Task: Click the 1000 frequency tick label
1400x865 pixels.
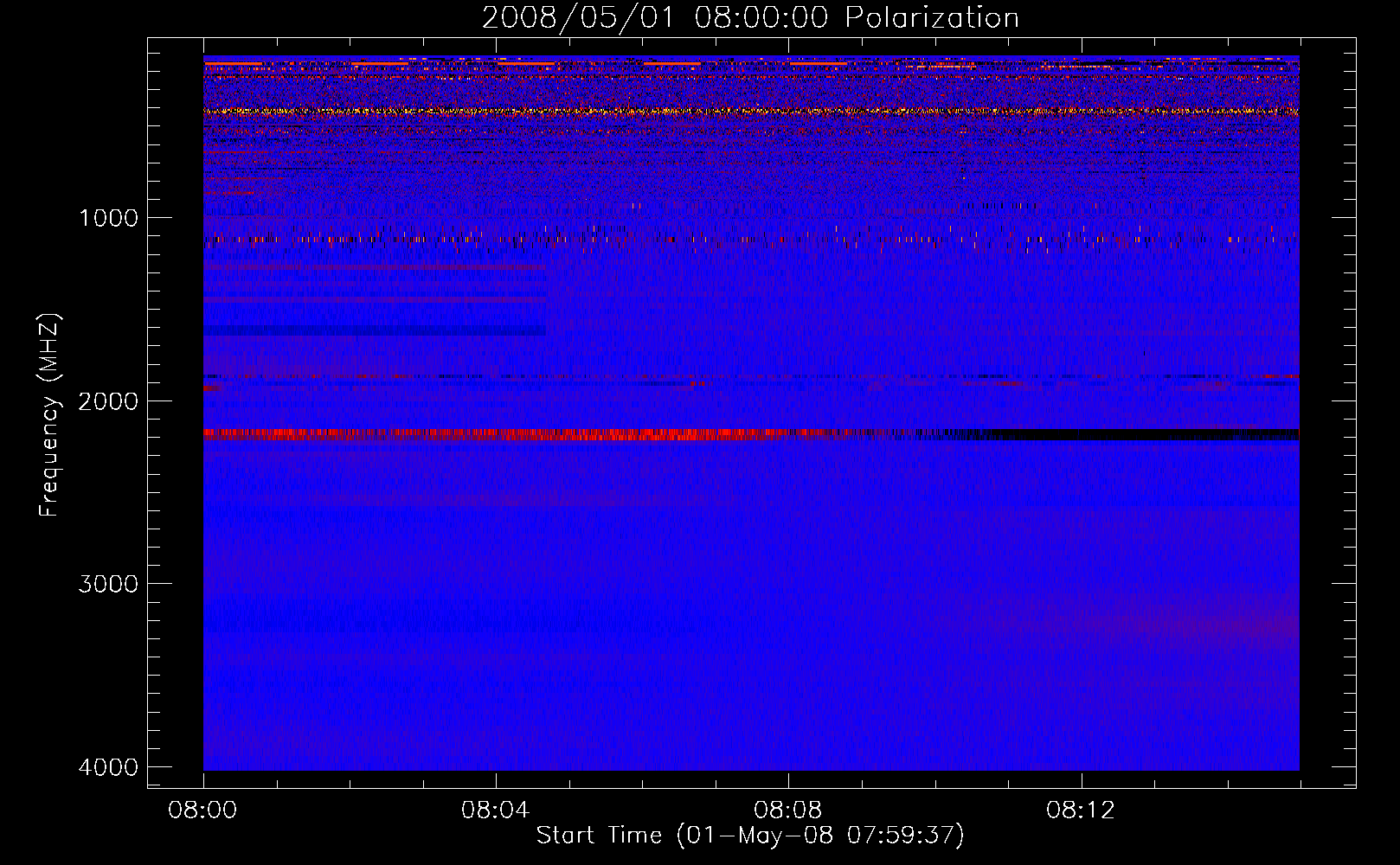Action: tap(108, 217)
